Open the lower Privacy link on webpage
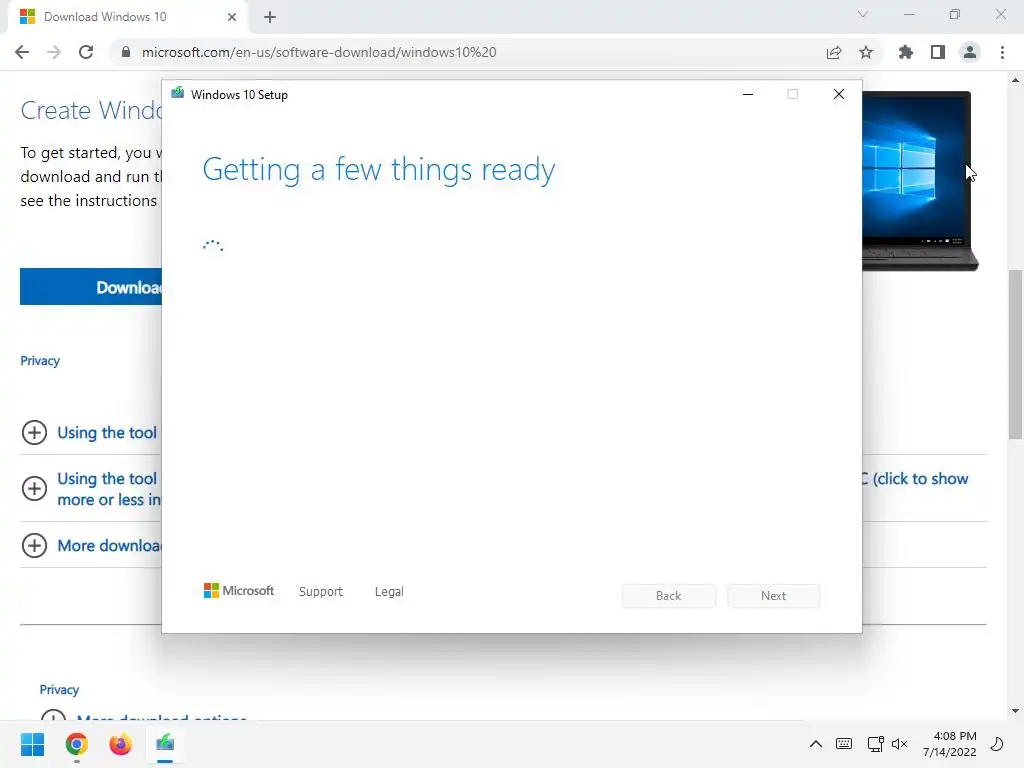The height and width of the screenshot is (768, 1024). coord(59,690)
